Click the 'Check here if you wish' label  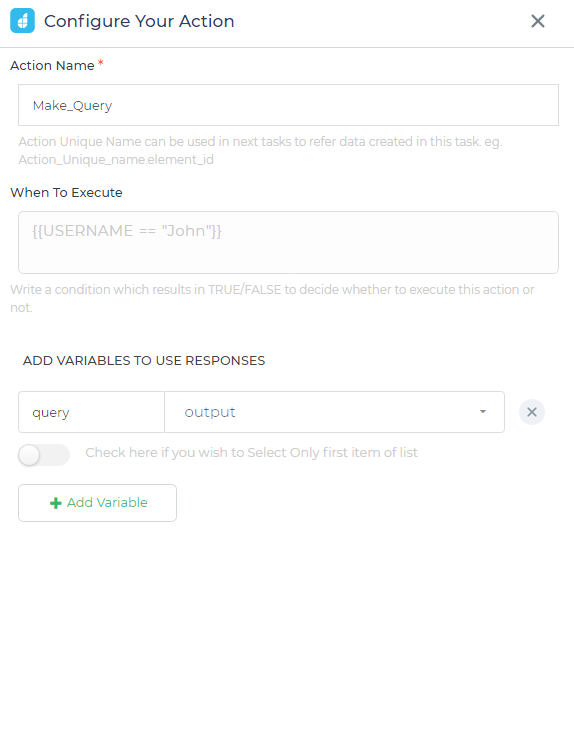pos(251,453)
